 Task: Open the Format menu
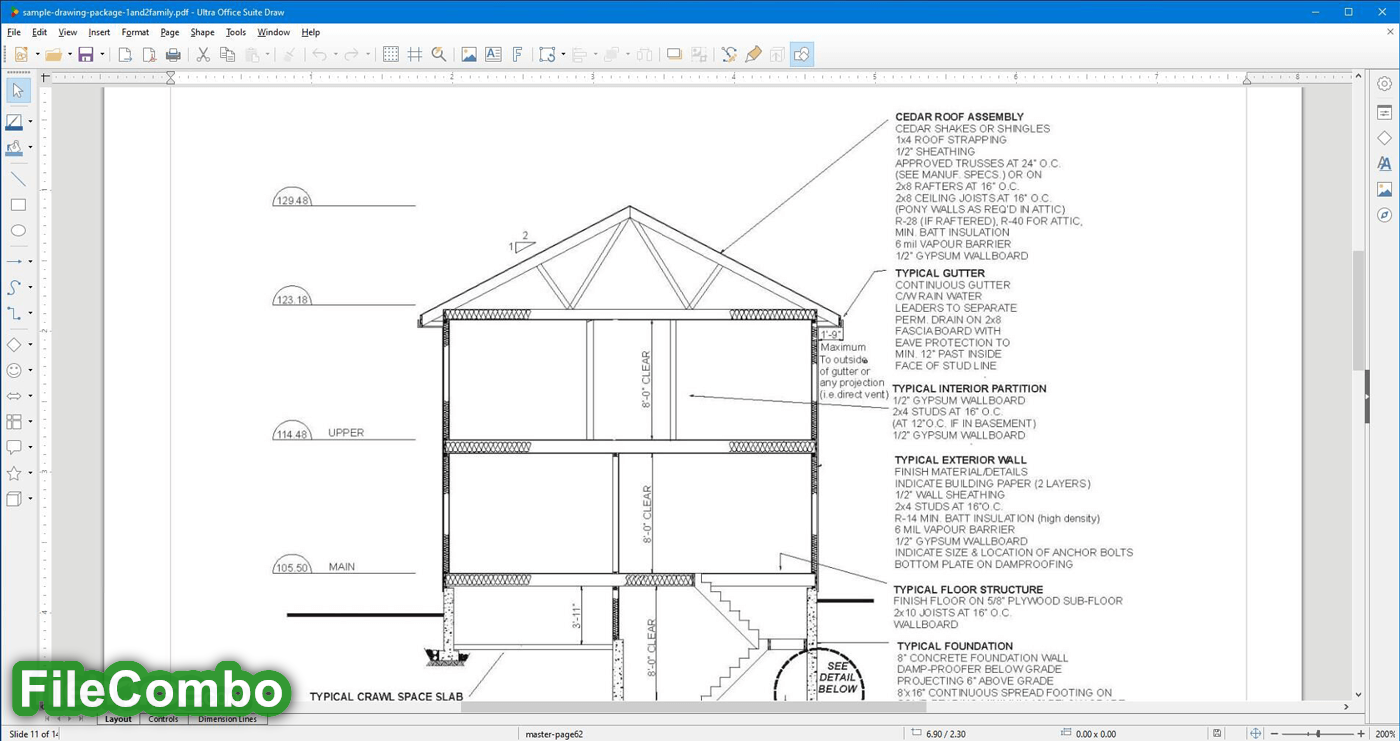click(x=135, y=32)
